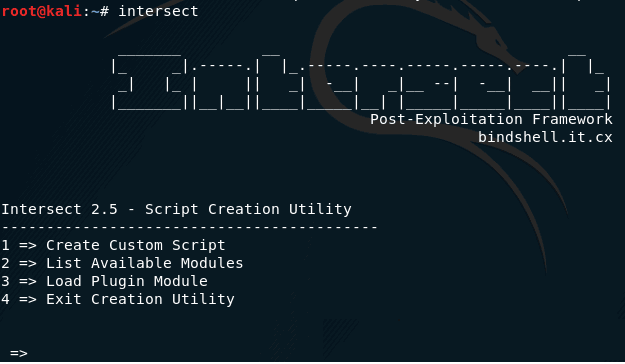Click the typed 'intersect' command
This screenshot has height=364, width=625.
pos(158,11)
